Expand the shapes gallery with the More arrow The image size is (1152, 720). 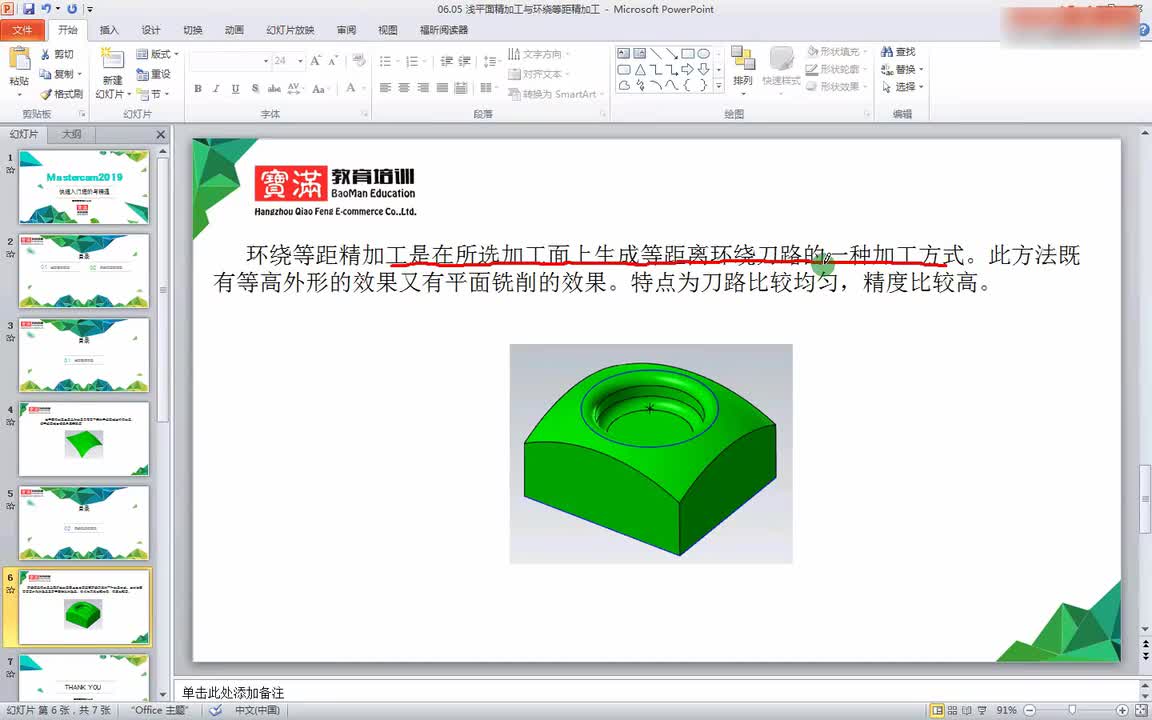click(x=719, y=87)
